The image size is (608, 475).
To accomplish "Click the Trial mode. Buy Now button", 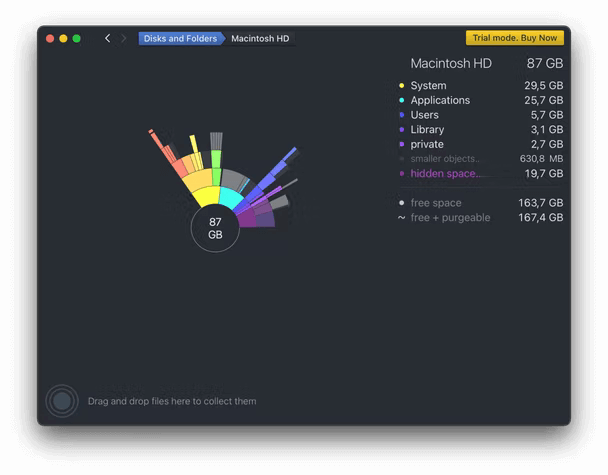I will click(x=515, y=38).
